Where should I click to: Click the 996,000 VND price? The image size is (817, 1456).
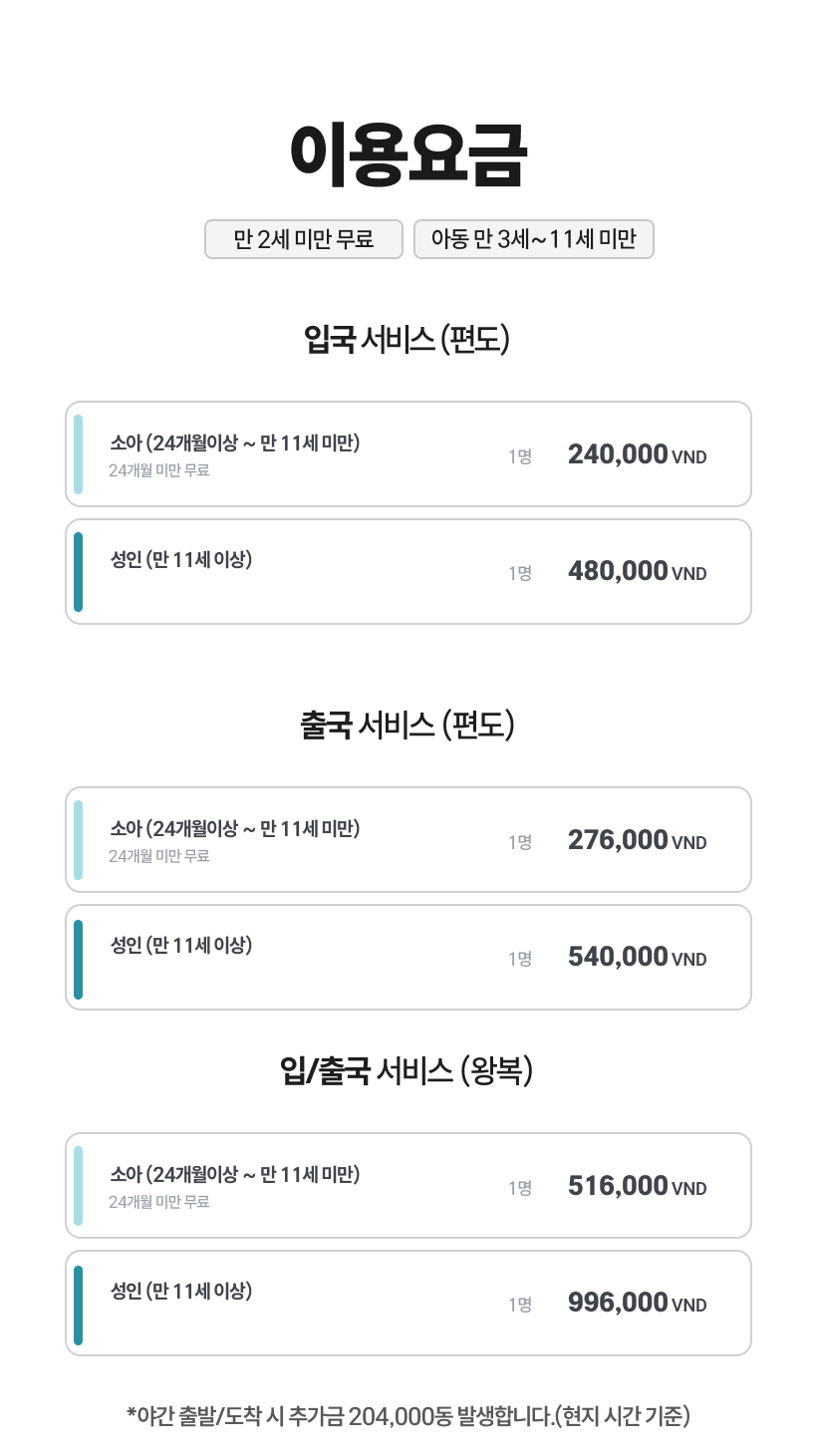coord(637,1304)
